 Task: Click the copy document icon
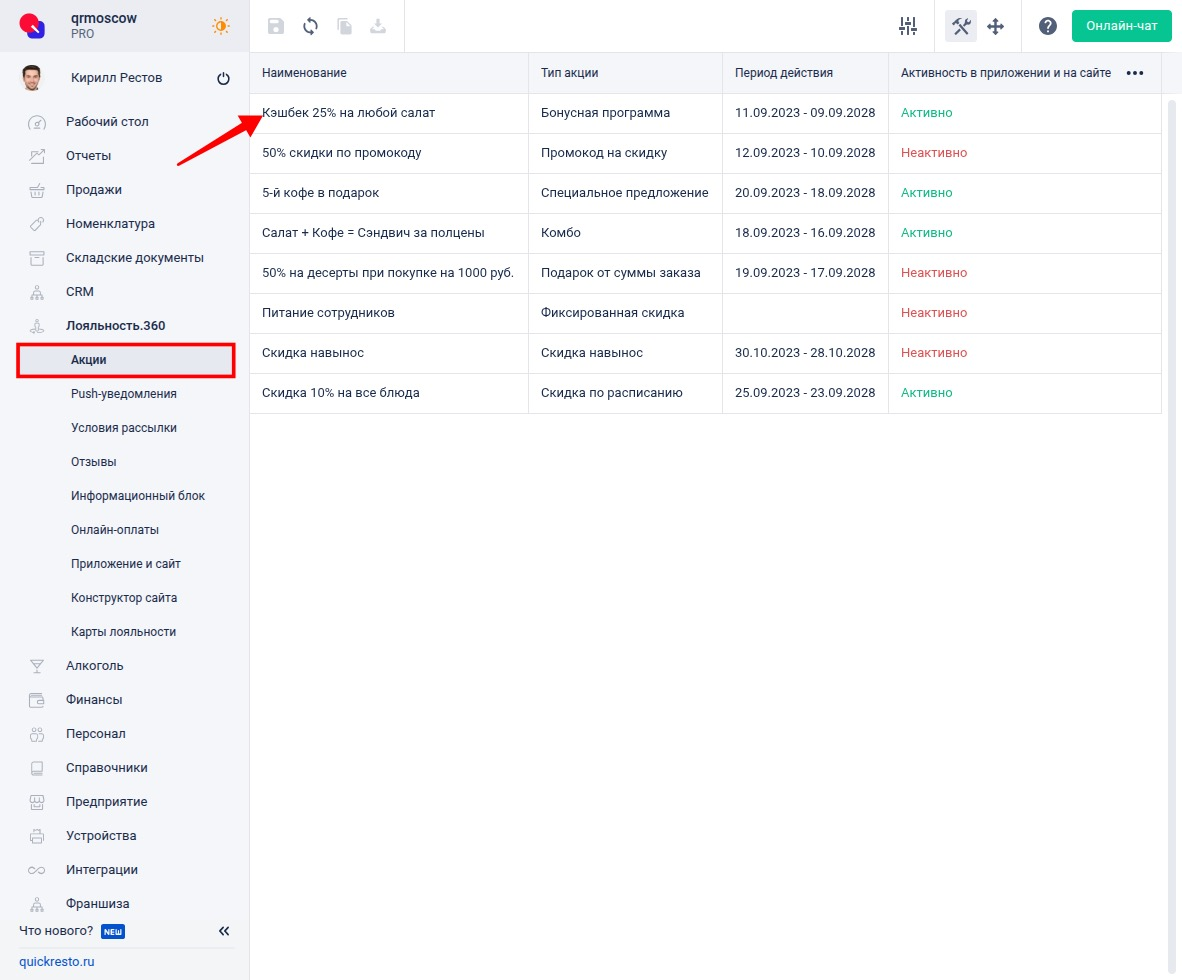(x=344, y=26)
